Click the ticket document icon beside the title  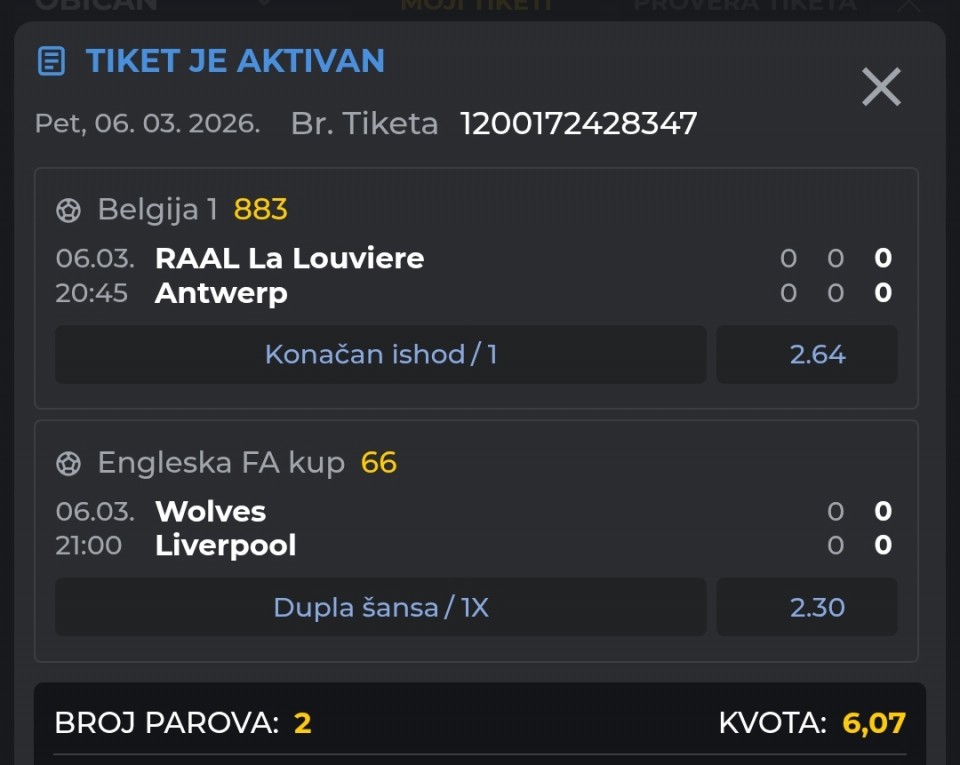pyautogui.click(x=51, y=61)
